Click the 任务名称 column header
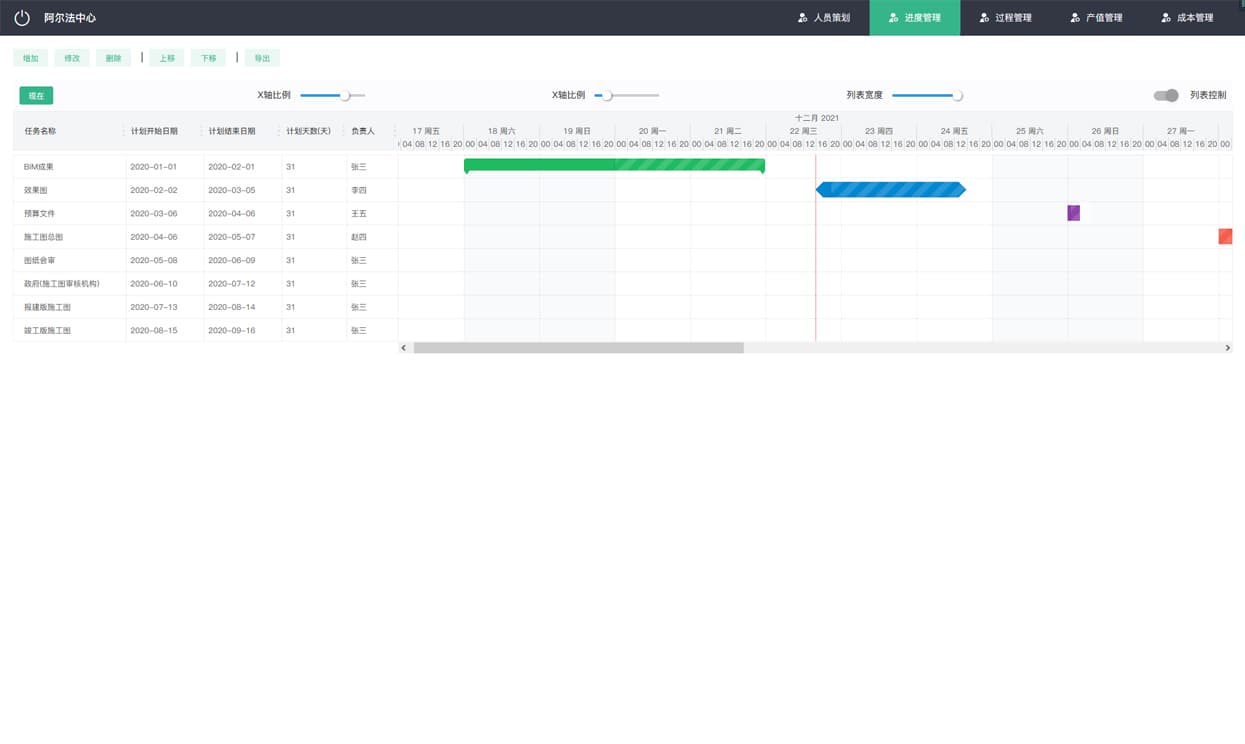Screen dimensions: 1245x744 coord(40,131)
